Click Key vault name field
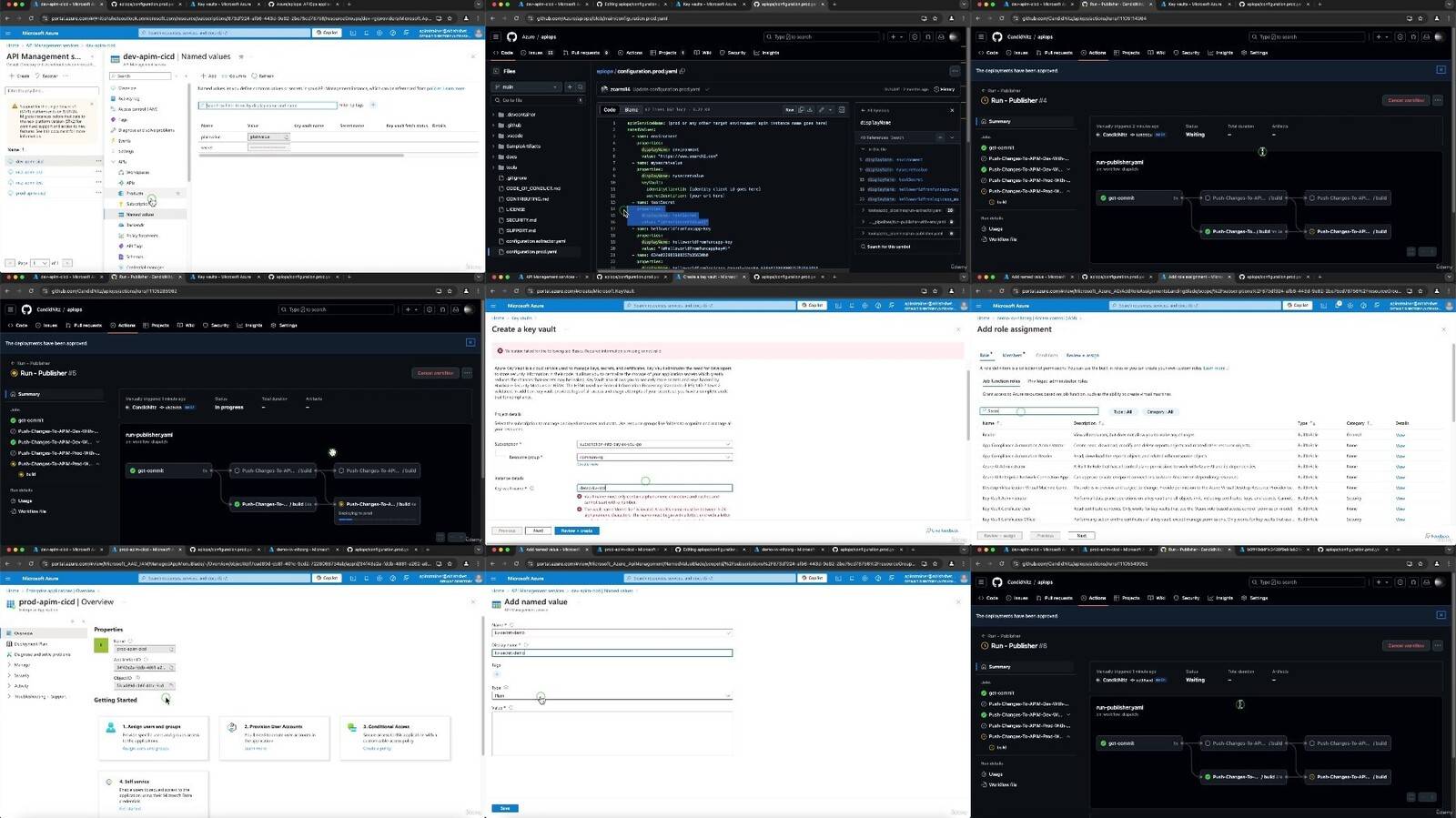This screenshot has height=818, width=1456. click(654, 488)
